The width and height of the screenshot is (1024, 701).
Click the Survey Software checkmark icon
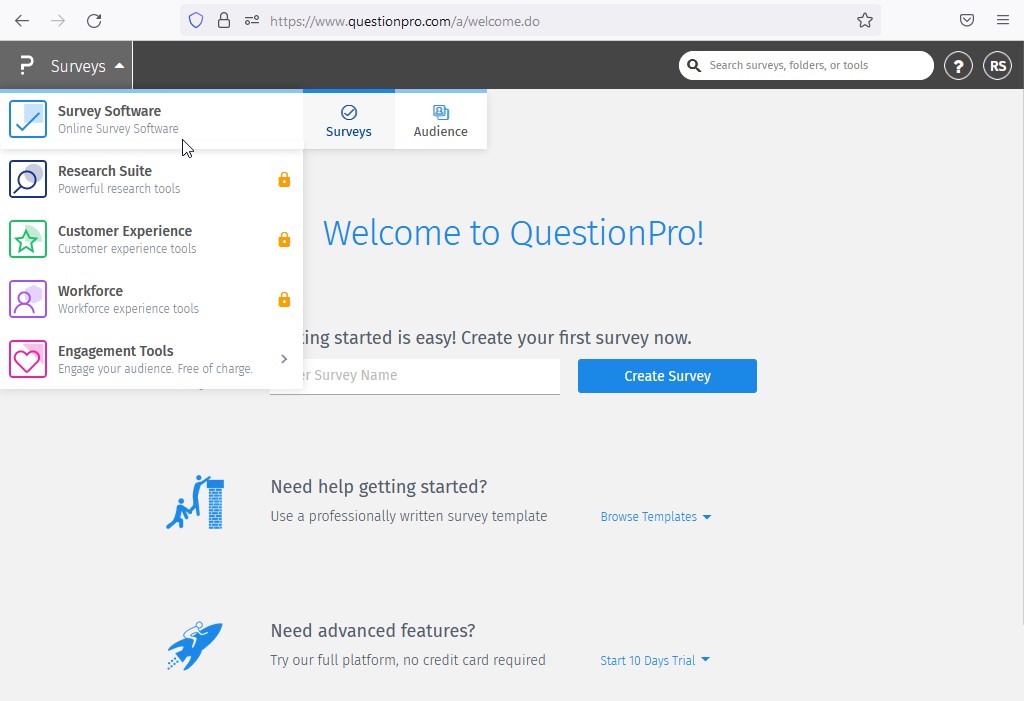point(27,119)
